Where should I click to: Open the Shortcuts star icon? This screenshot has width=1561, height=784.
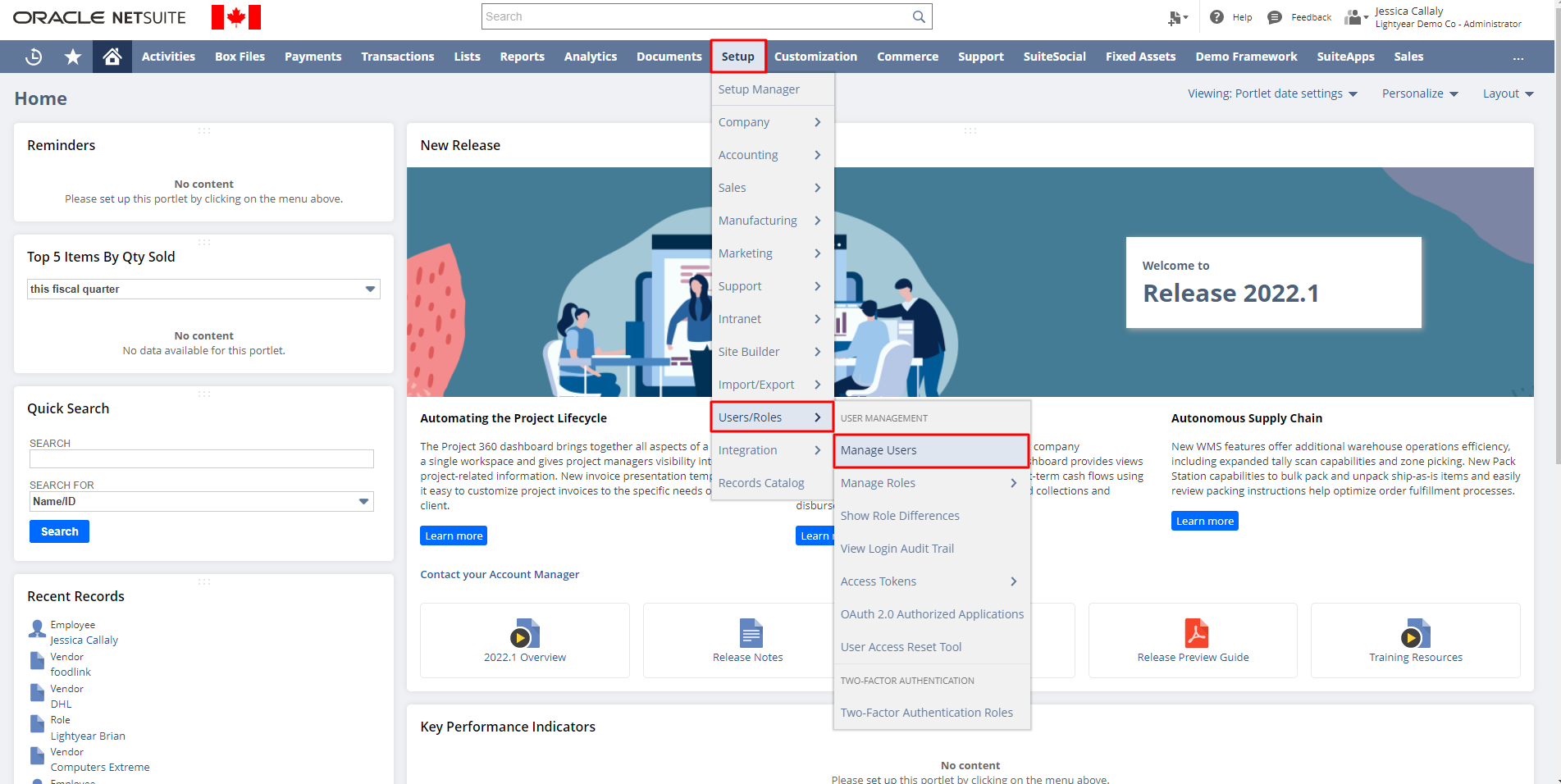[73, 57]
